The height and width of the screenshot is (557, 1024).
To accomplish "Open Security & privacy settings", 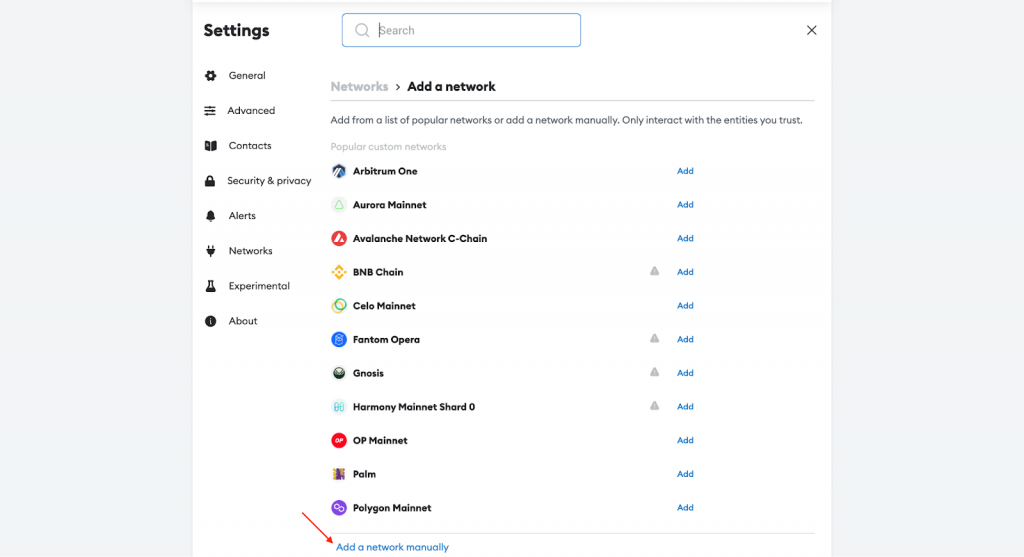I will (269, 181).
